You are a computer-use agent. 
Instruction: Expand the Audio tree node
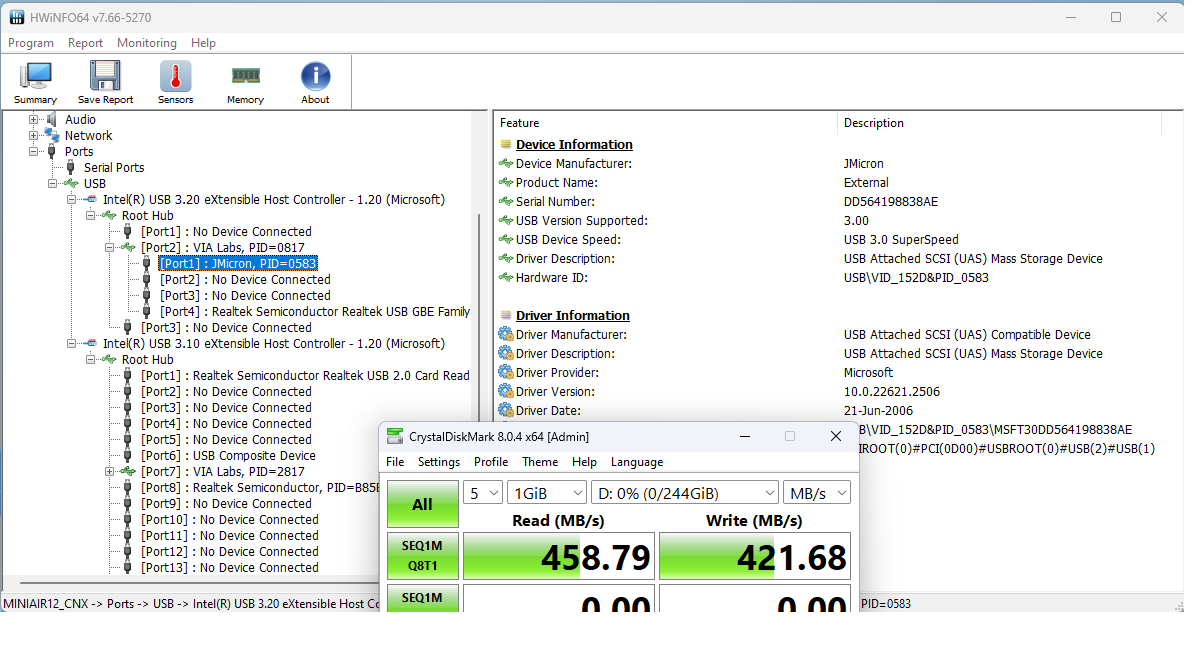tap(33, 120)
